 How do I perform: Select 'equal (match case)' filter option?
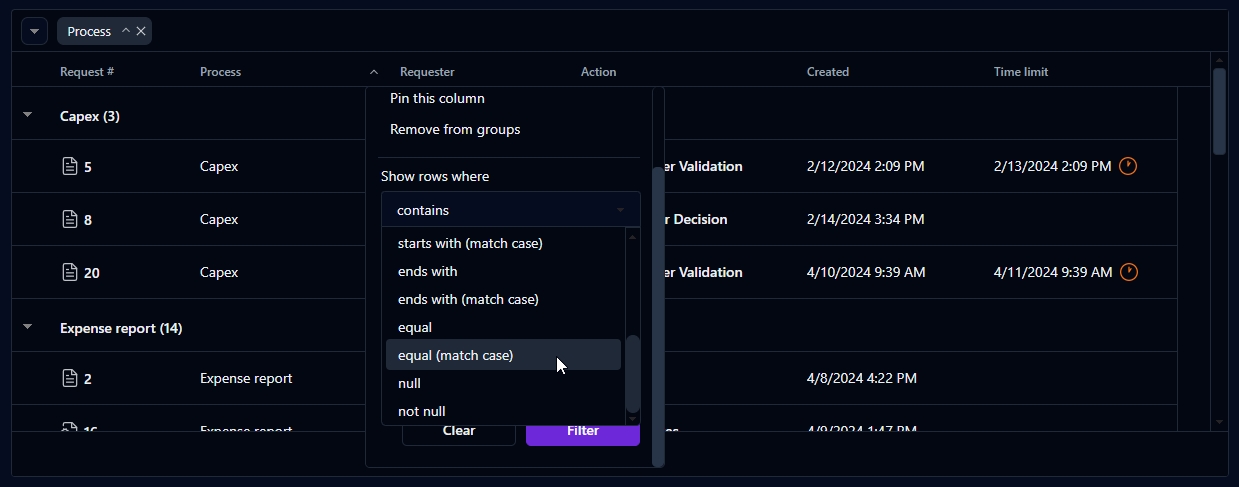pos(455,355)
